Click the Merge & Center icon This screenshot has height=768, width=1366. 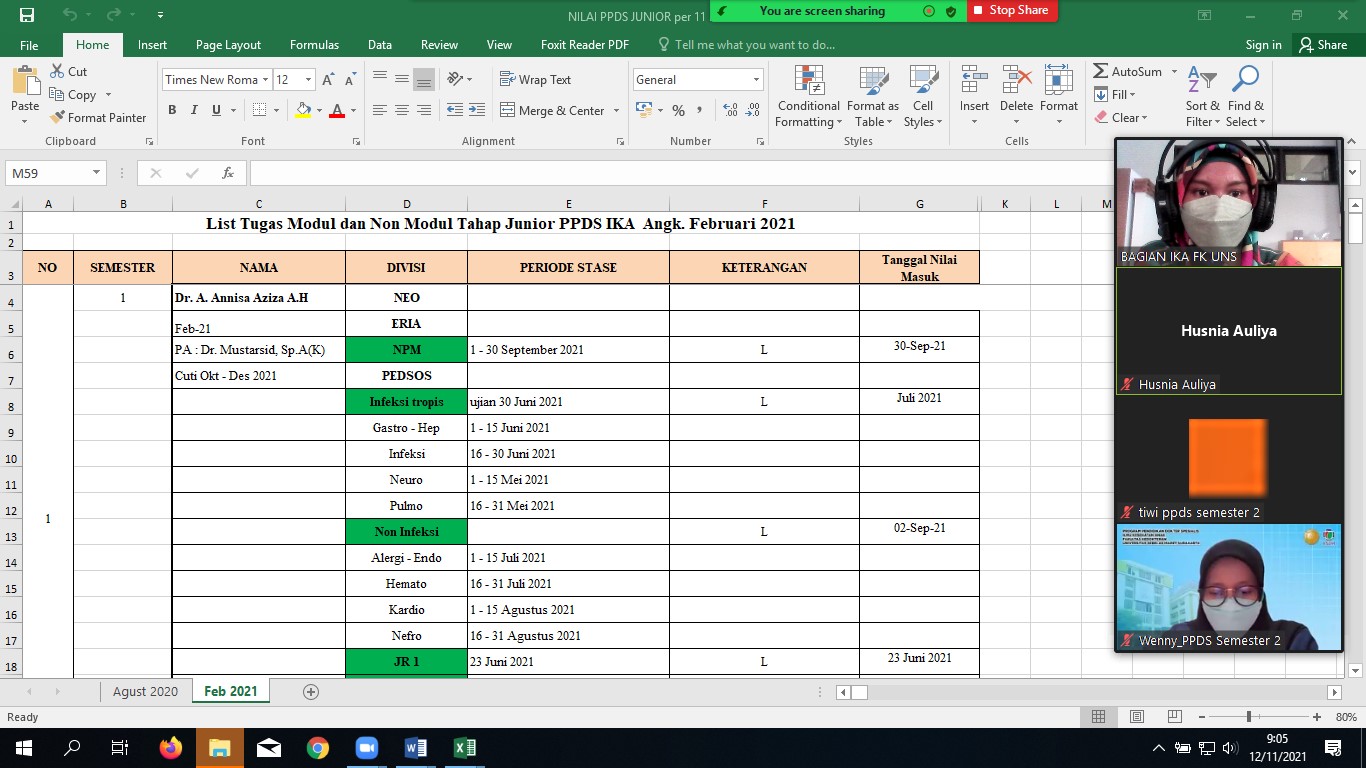[x=507, y=111]
